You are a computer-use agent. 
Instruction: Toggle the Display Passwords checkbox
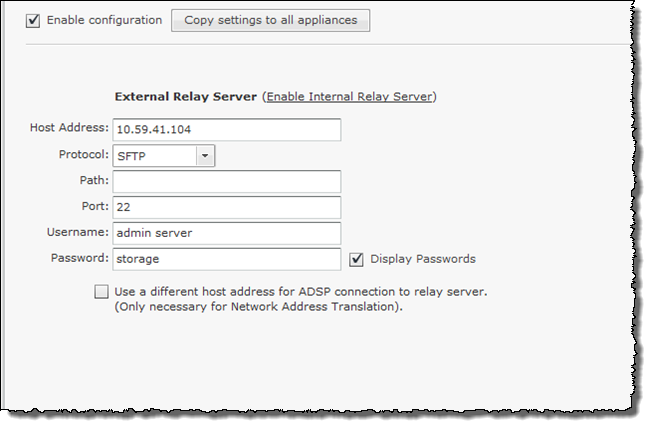[356, 259]
